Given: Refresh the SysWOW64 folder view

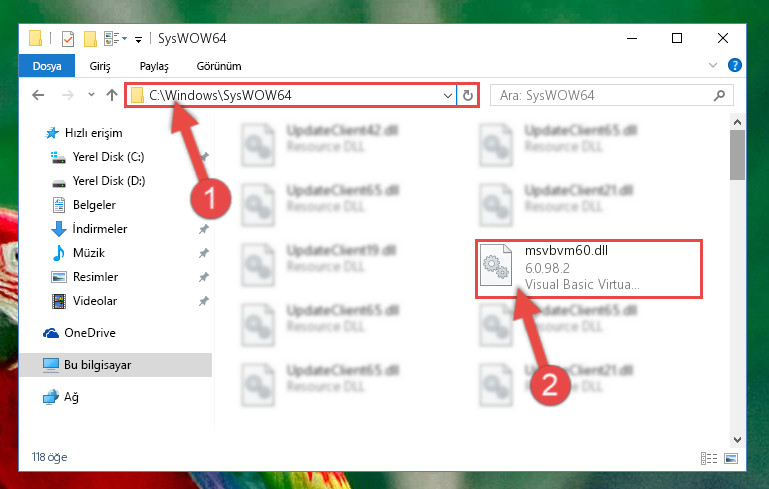Looking at the screenshot, I should tap(468, 95).
